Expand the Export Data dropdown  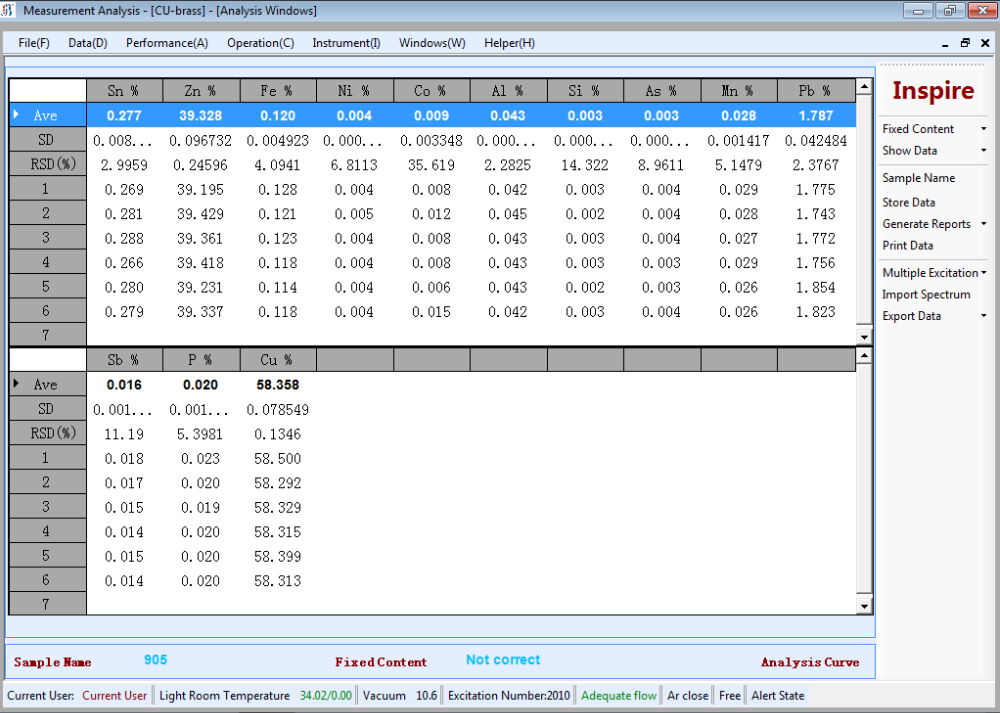click(x=983, y=316)
